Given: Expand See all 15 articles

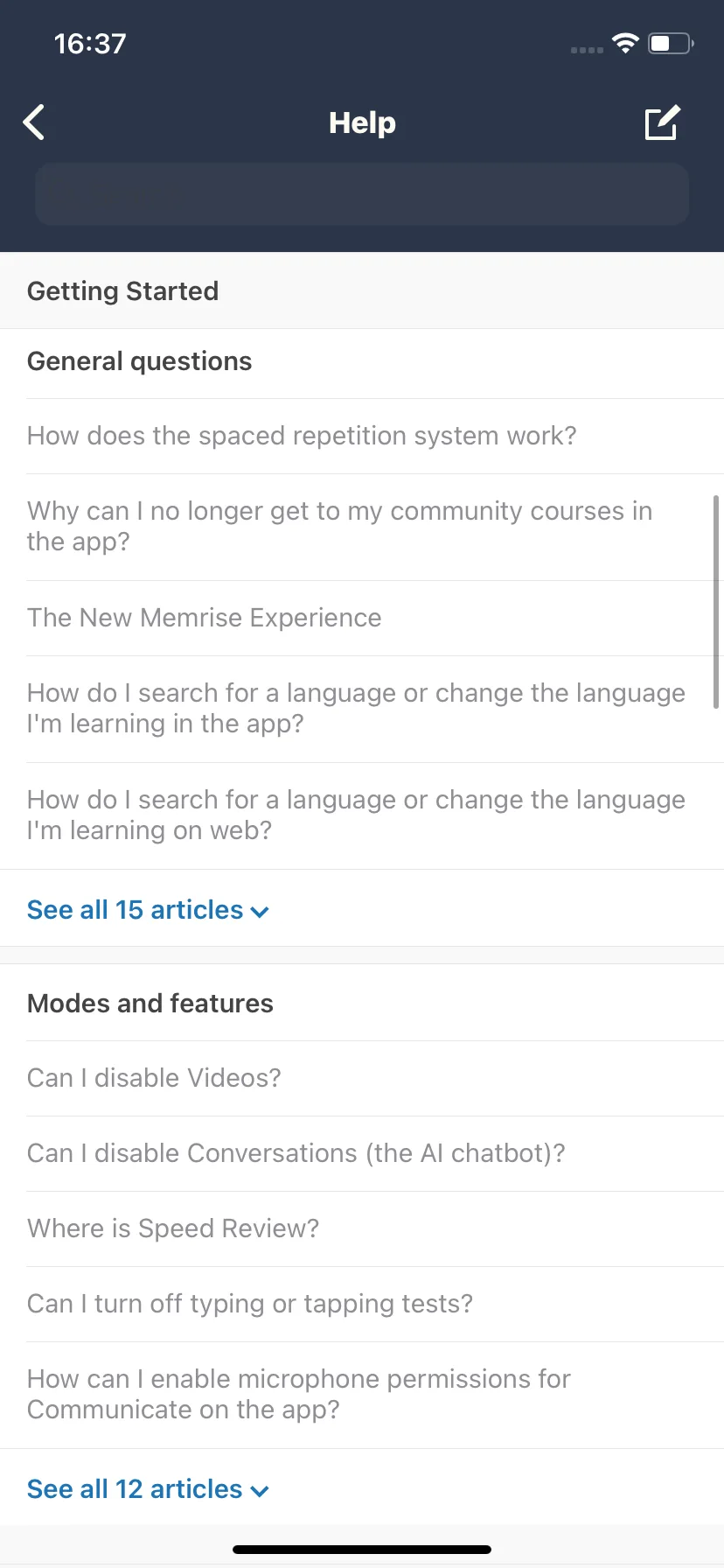Looking at the screenshot, I should pos(148,910).
